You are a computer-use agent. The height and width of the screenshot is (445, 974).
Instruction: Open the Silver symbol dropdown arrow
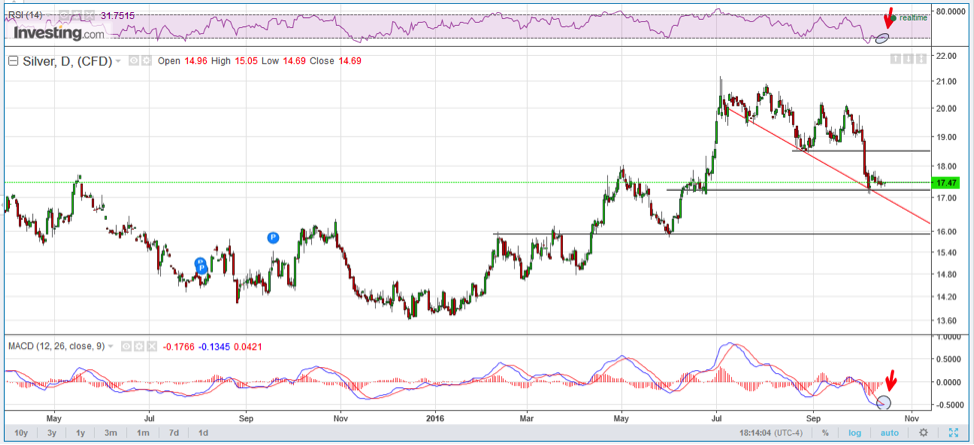[x=118, y=61]
